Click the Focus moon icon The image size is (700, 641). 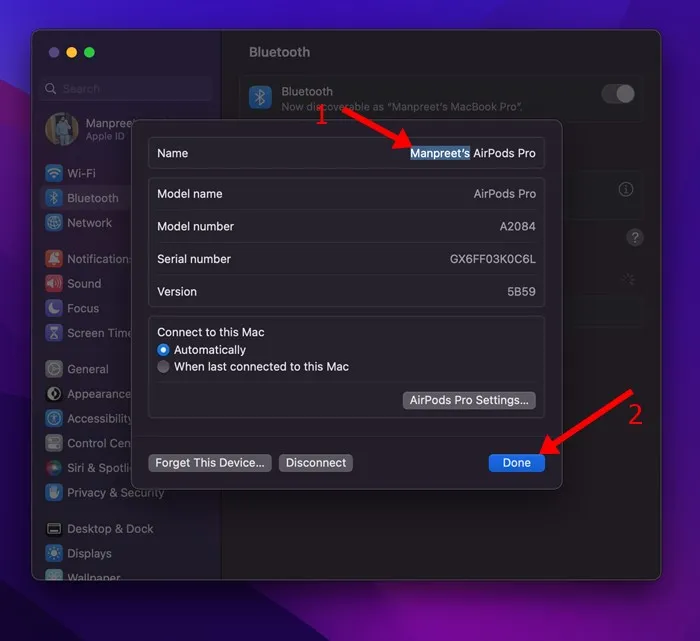pos(54,308)
